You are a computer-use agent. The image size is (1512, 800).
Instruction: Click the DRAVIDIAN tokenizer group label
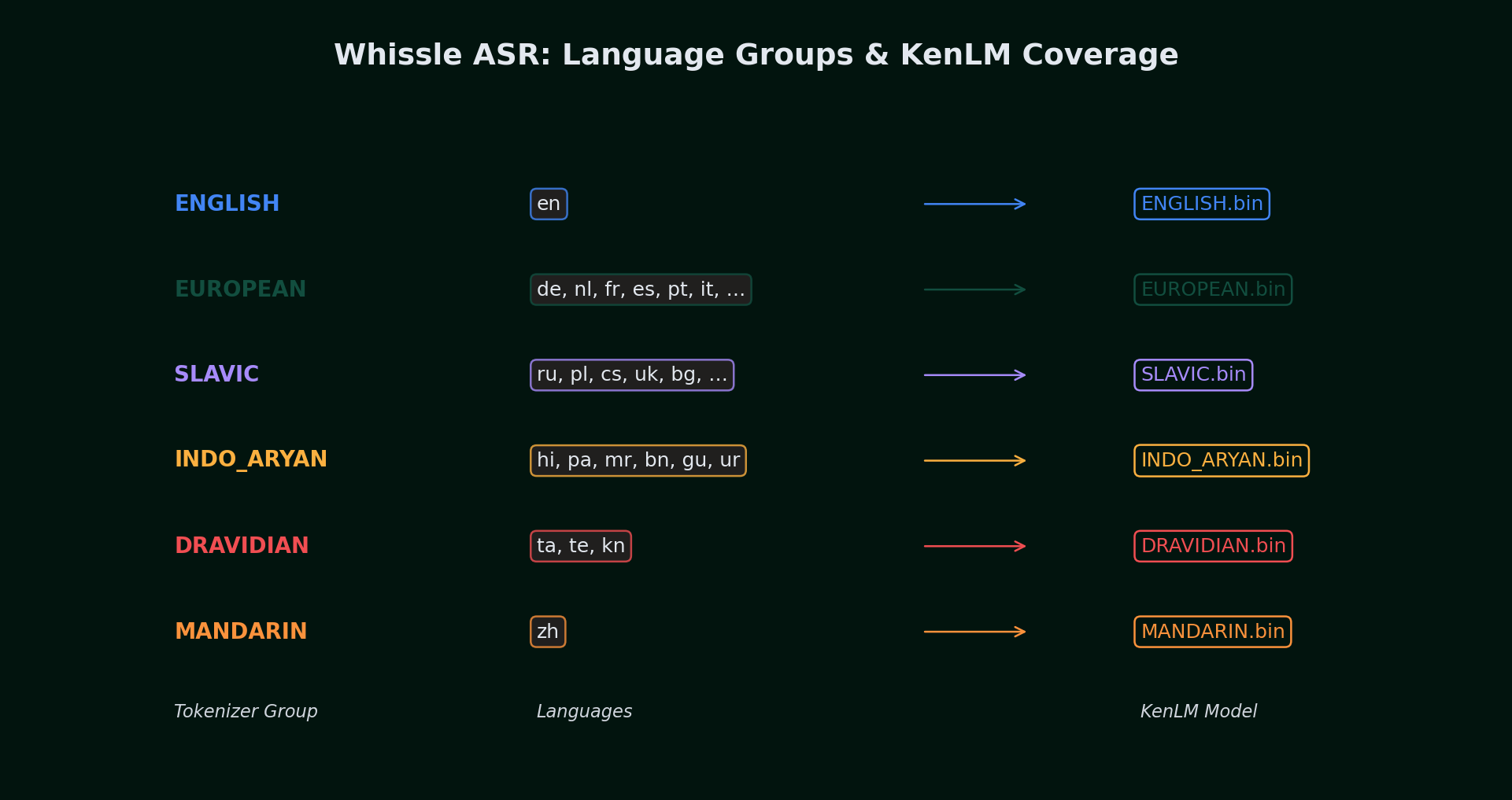242,546
